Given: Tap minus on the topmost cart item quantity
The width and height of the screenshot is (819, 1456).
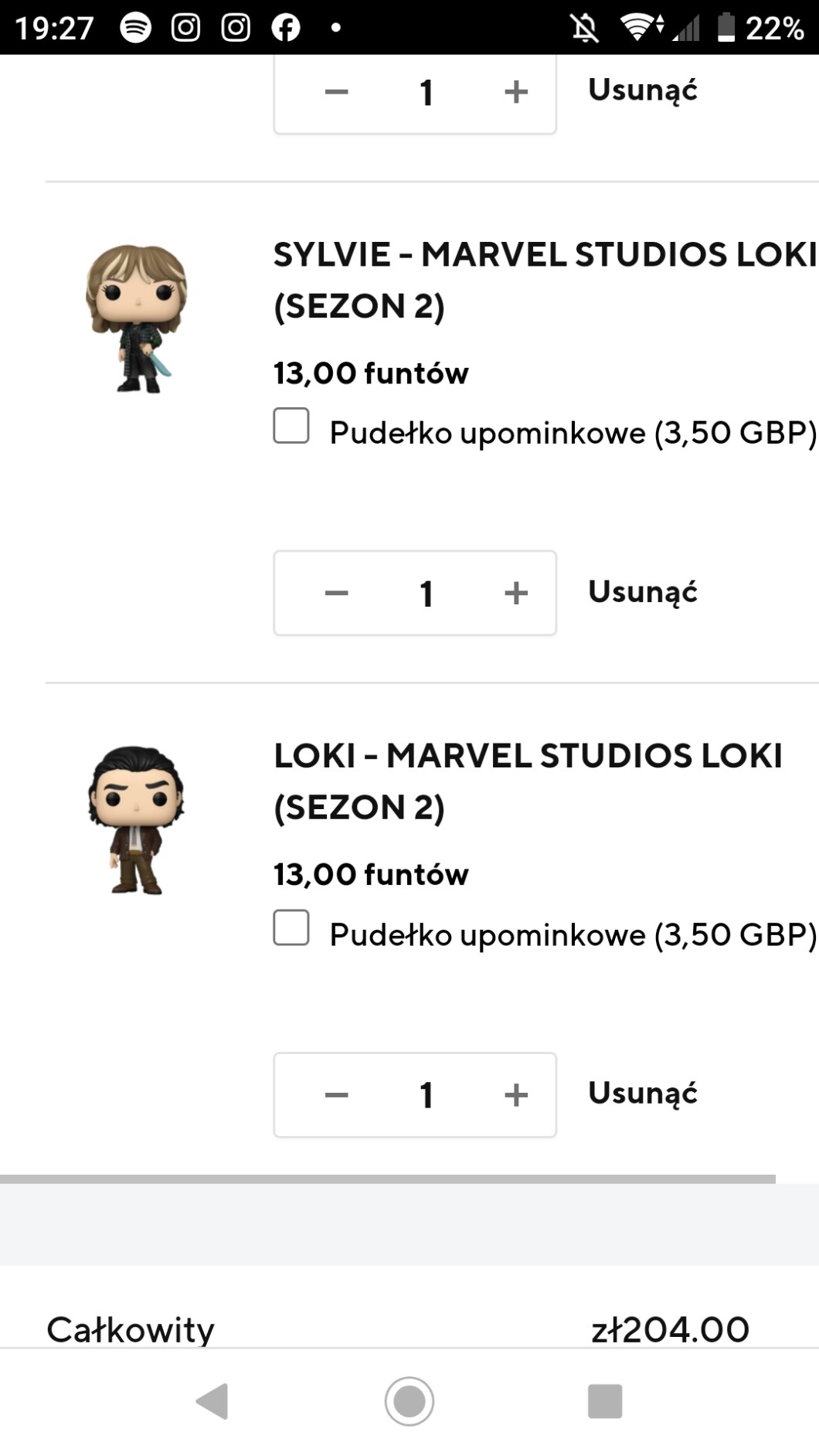Looking at the screenshot, I should [337, 92].
